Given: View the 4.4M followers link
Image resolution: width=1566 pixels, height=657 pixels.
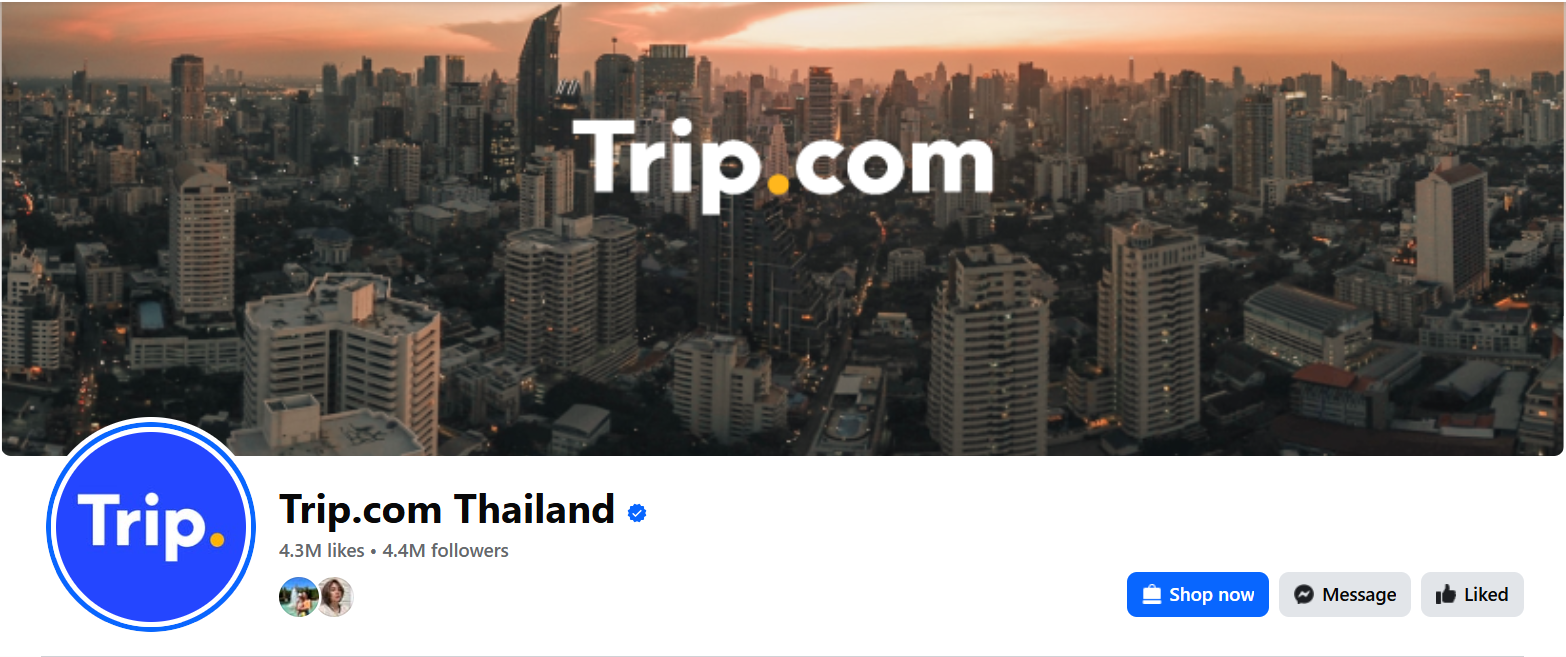Looking at the screenshot, I should tap(446, 551).
